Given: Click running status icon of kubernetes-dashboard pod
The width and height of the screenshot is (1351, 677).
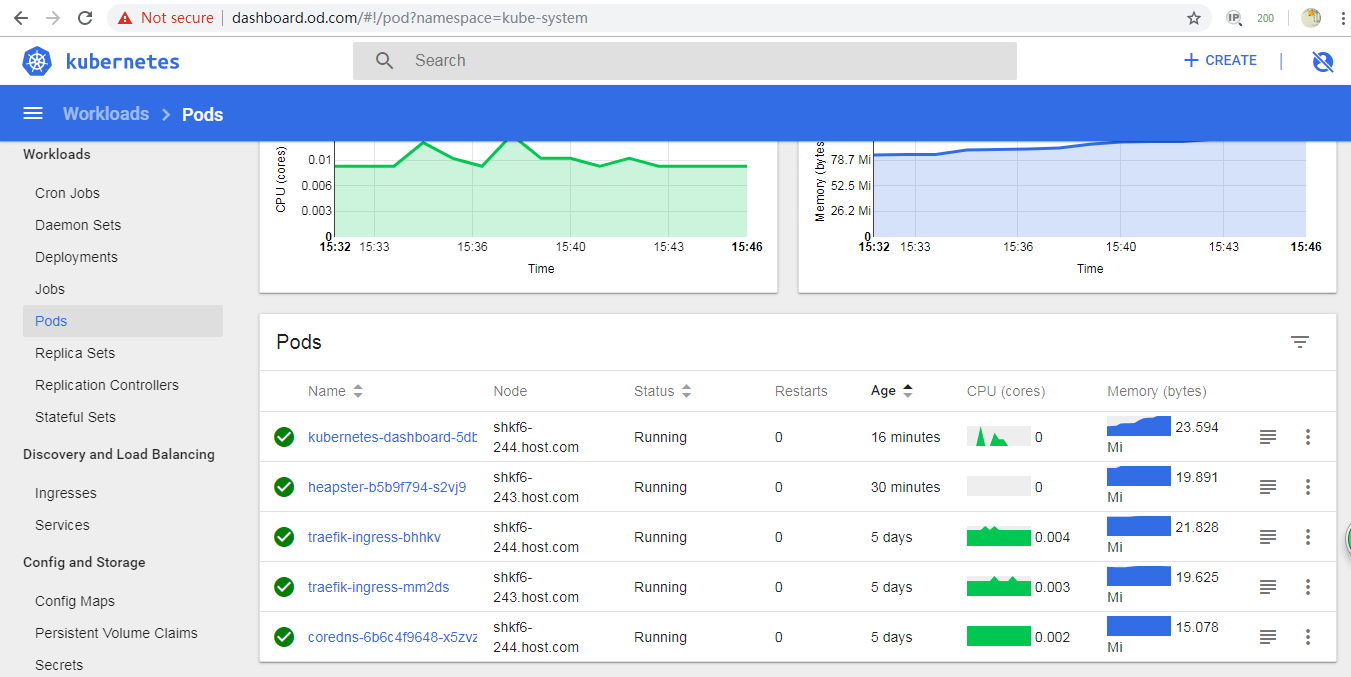Looking at the screenshot, I should point(284,437).
